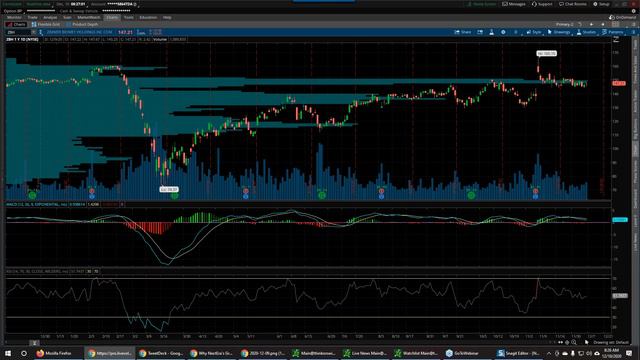Open Messages
This screenshot has height=360, width=640.
514,4
